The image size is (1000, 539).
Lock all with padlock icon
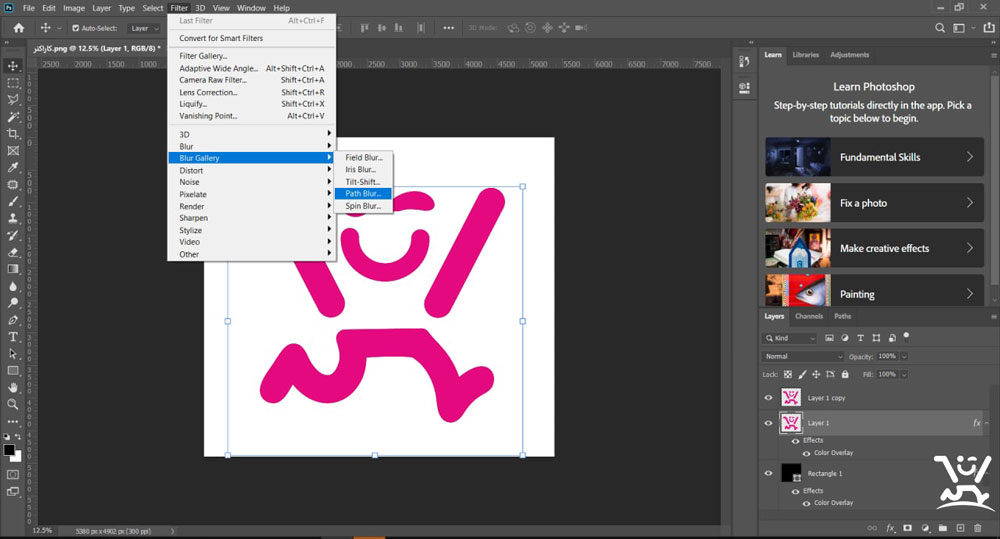[845, 374]
